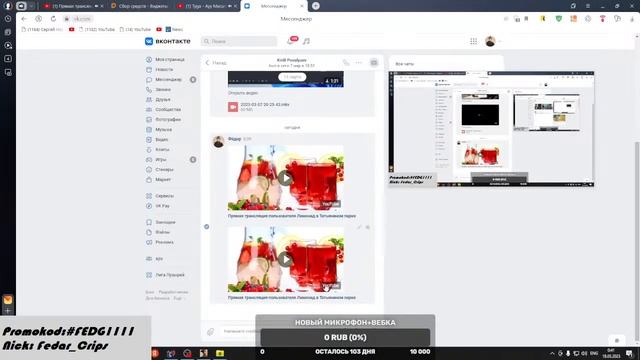This screenshot has width=640, height=360.
Task: Click the attach paperclip icon
Action: pyautogui.click(x=210, y=332)
